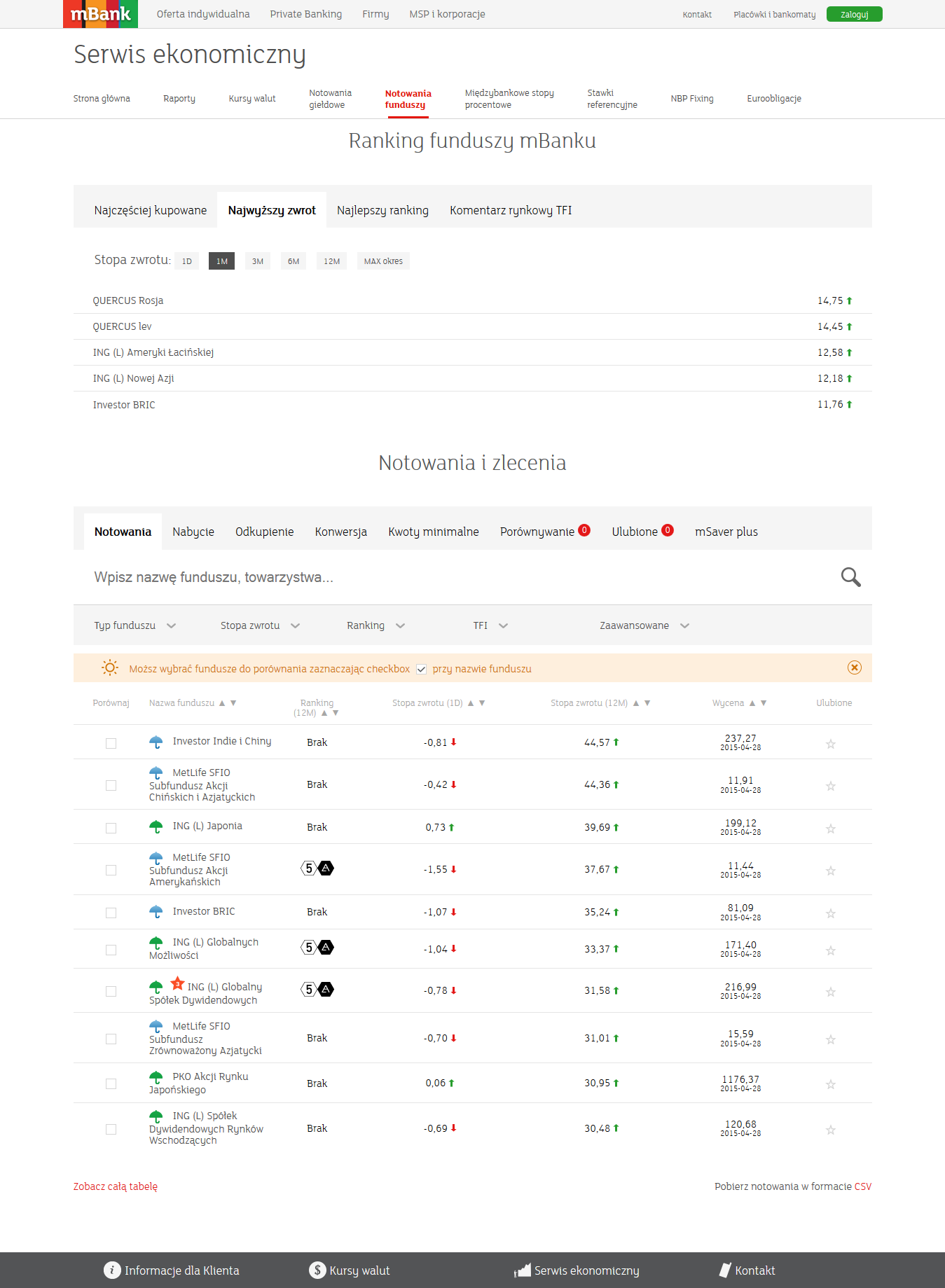Open Konwersja tab
Image resolution: width=945 pixels, height=1288 pixels.
point(341,532)
